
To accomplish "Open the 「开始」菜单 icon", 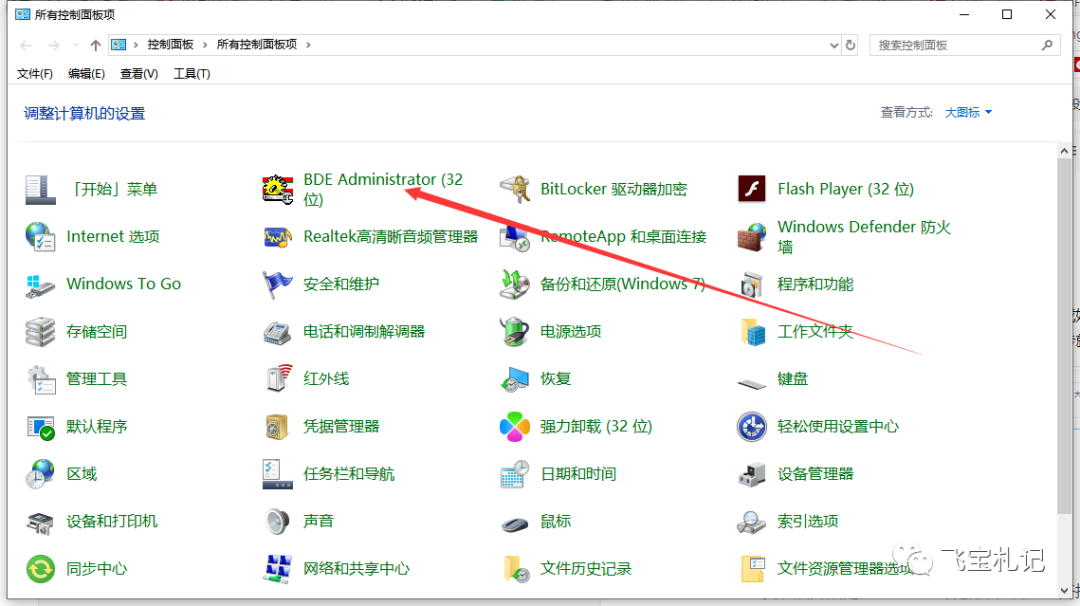I will tap(40, 189).
